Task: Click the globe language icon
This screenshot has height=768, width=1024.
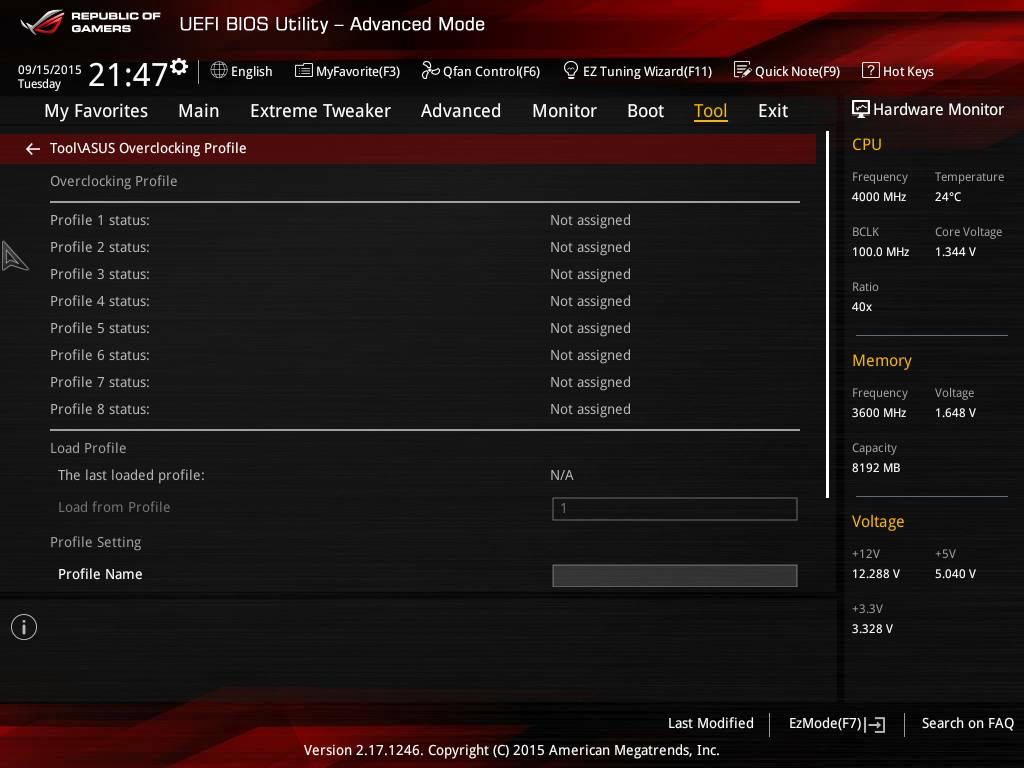Action: coord(219,70)
